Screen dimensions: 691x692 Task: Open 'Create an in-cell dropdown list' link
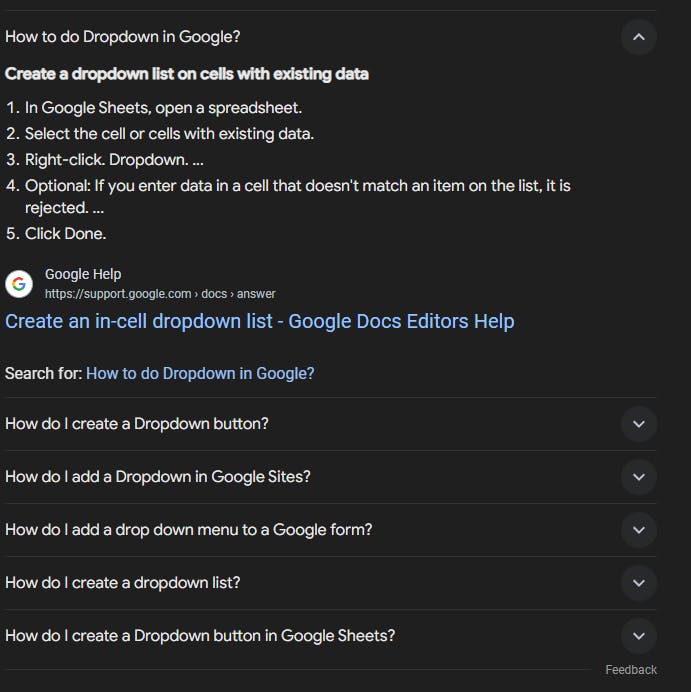pos(259,321)
